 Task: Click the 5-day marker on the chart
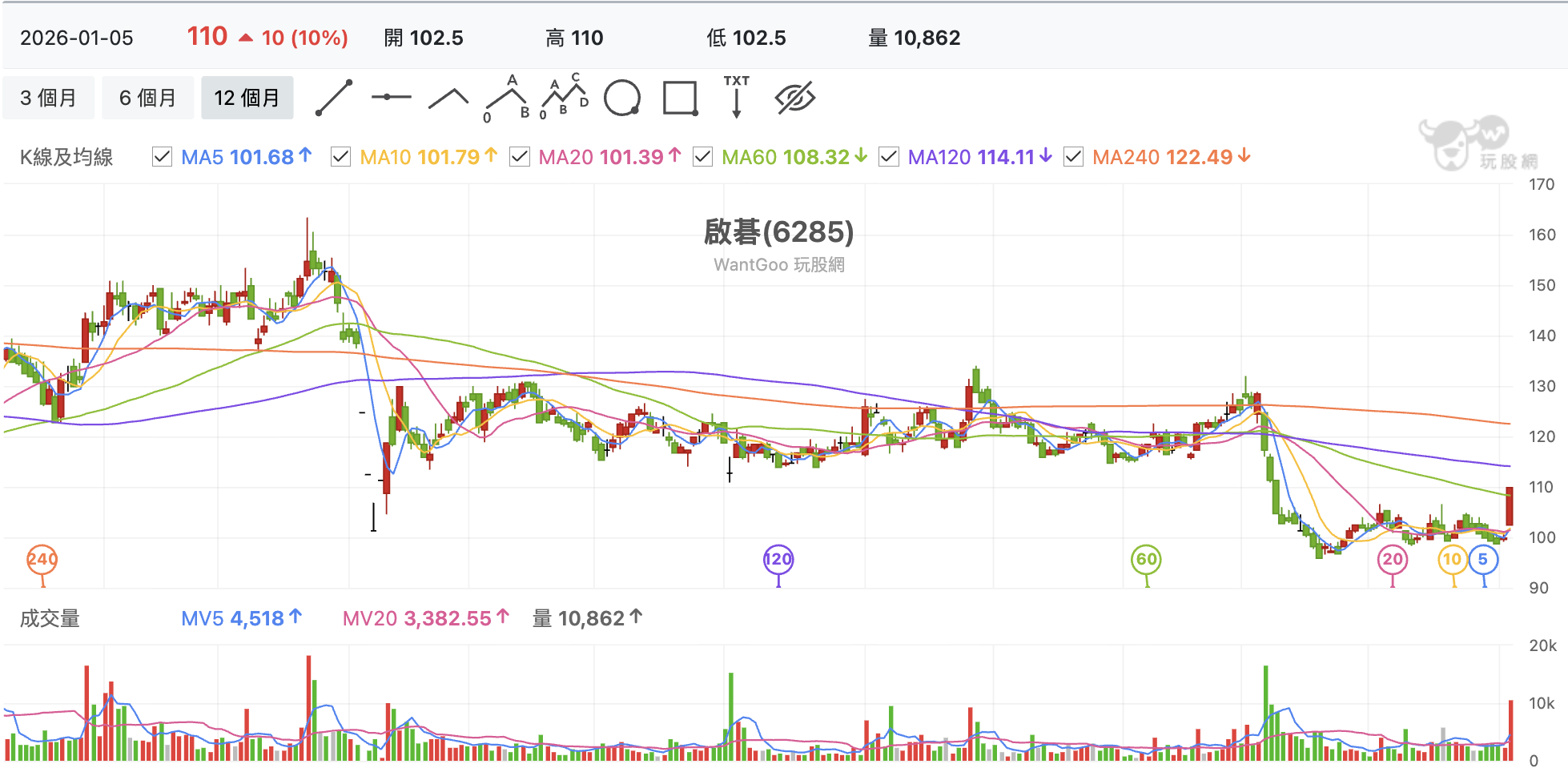[1483, 559]
